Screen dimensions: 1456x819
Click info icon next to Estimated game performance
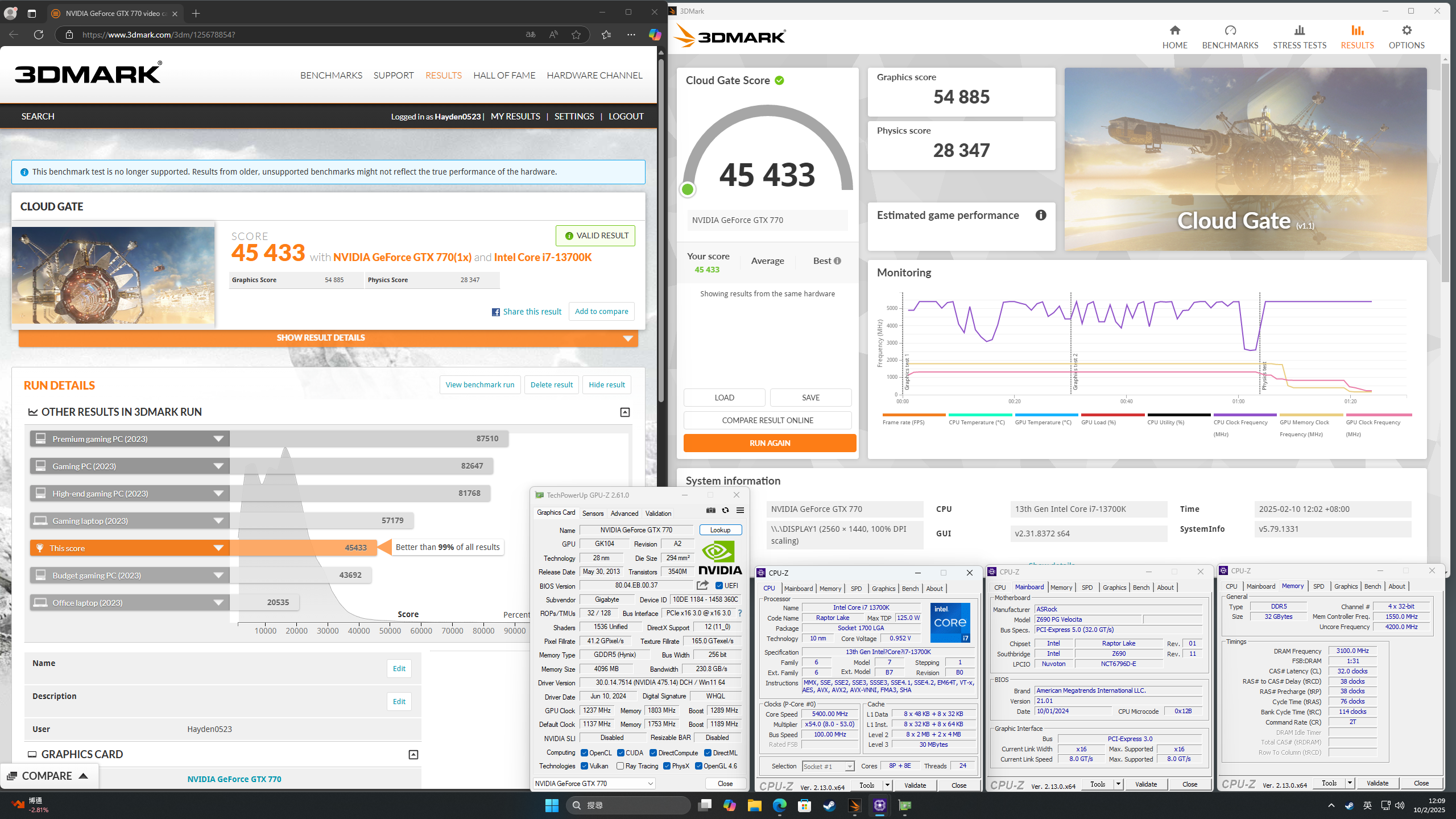[1041, 215]
